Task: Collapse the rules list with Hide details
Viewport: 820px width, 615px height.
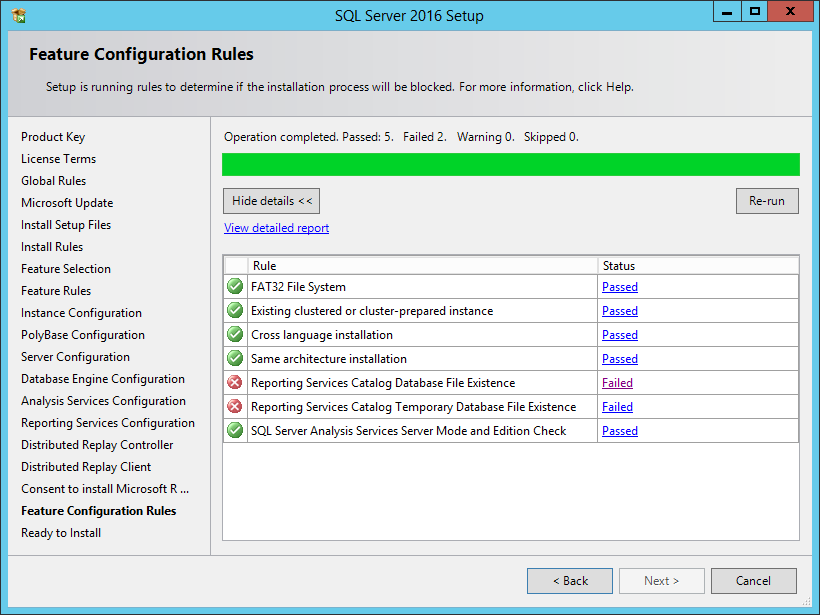Action: pyautogui.click(x=271, y=201)
